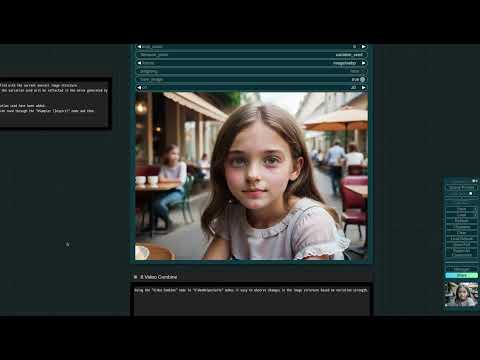
Task: Increase loop_count with its right arrow
Action: (364, 47)
